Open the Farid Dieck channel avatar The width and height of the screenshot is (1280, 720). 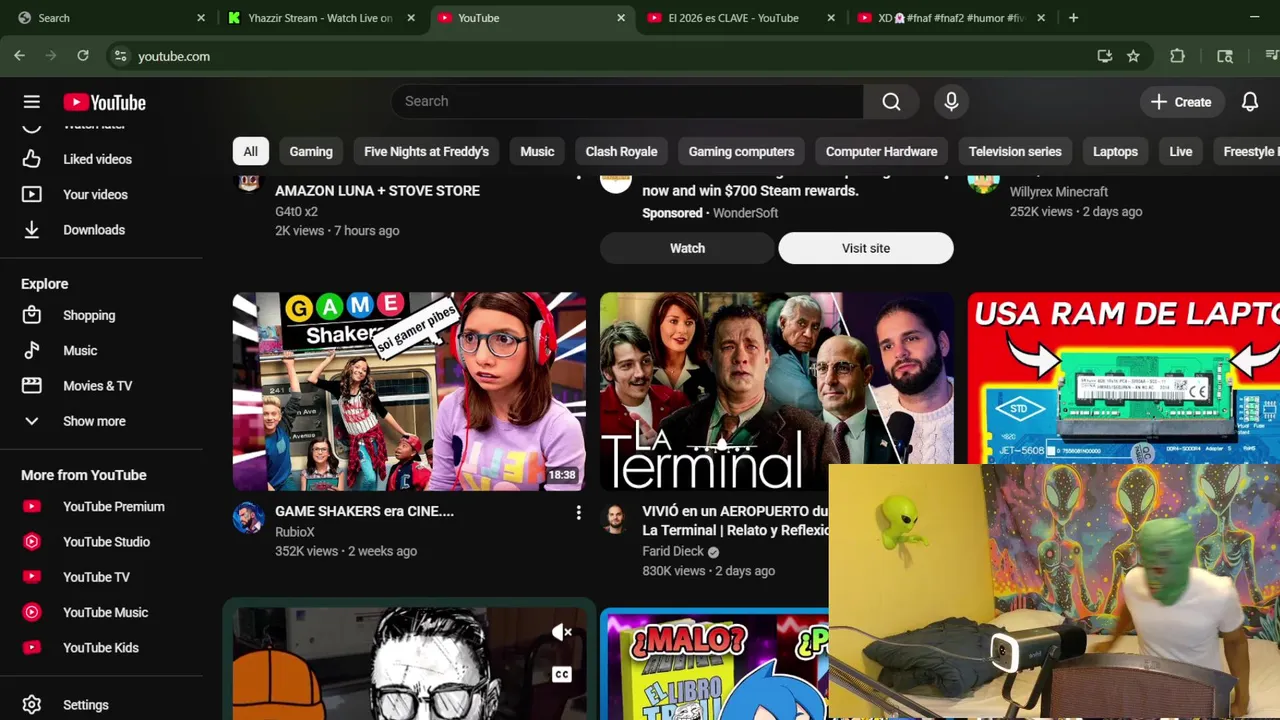616,518
